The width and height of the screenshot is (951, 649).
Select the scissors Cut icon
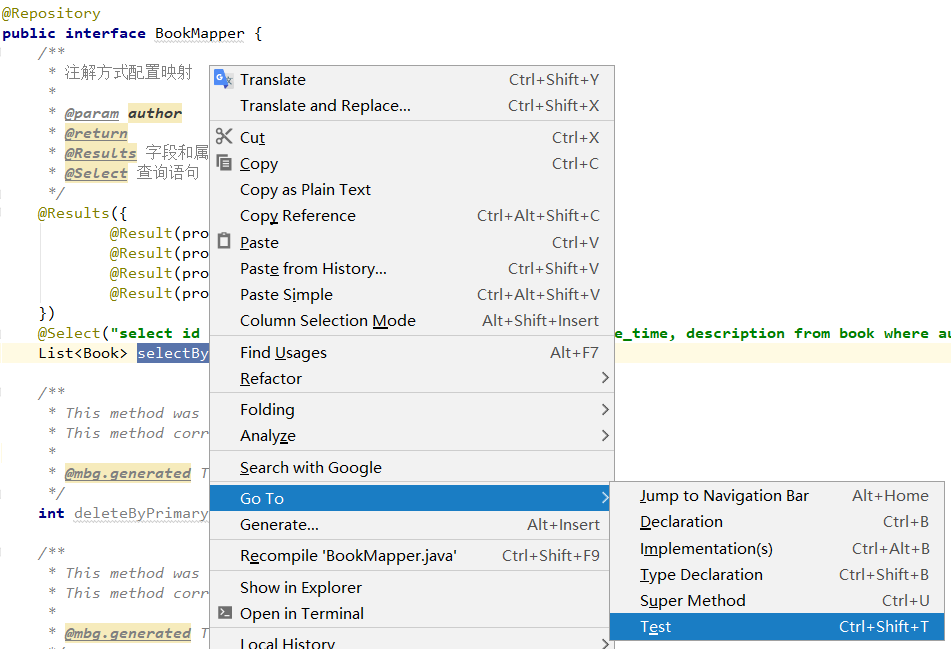coord(224,136)
